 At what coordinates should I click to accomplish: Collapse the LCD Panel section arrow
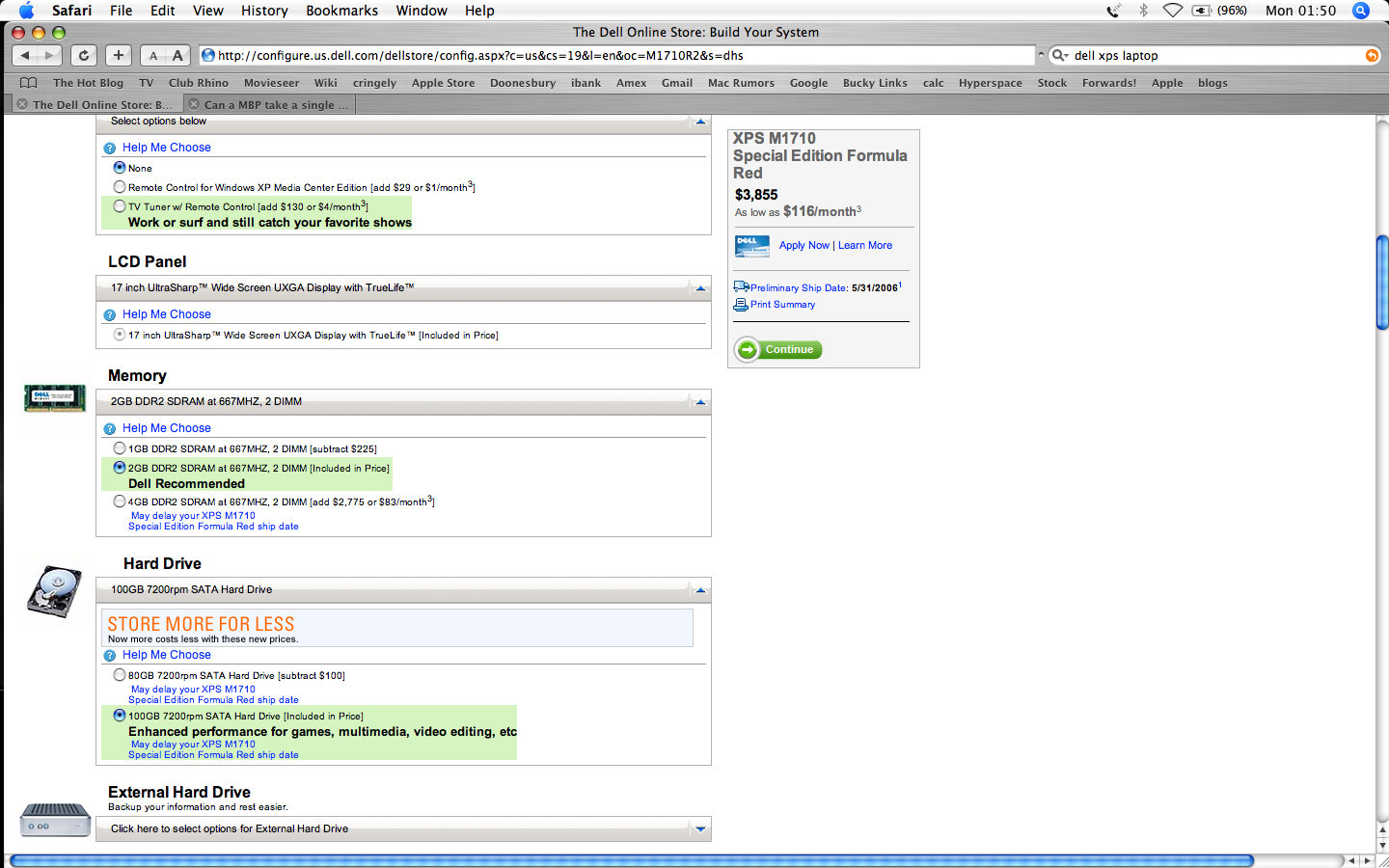[701, 288]
